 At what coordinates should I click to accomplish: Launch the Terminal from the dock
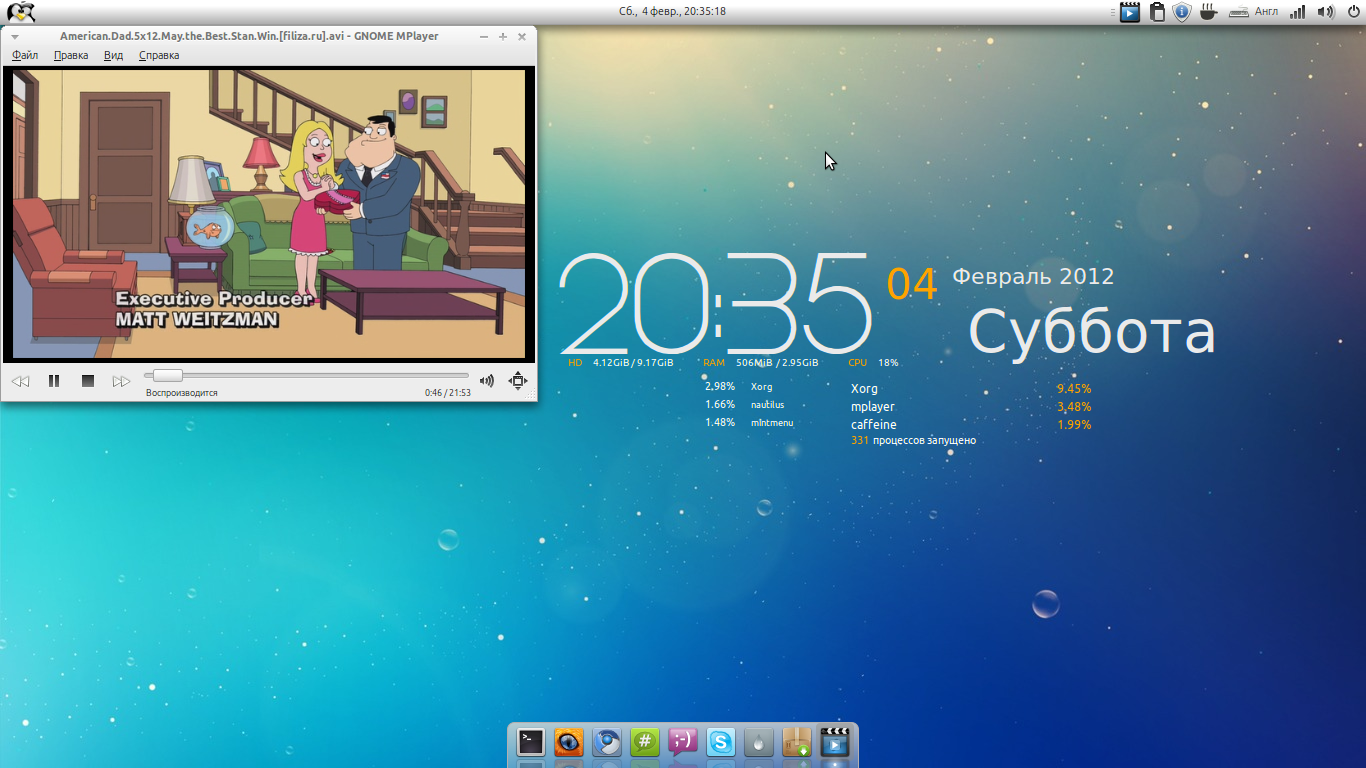coord(531,742)
